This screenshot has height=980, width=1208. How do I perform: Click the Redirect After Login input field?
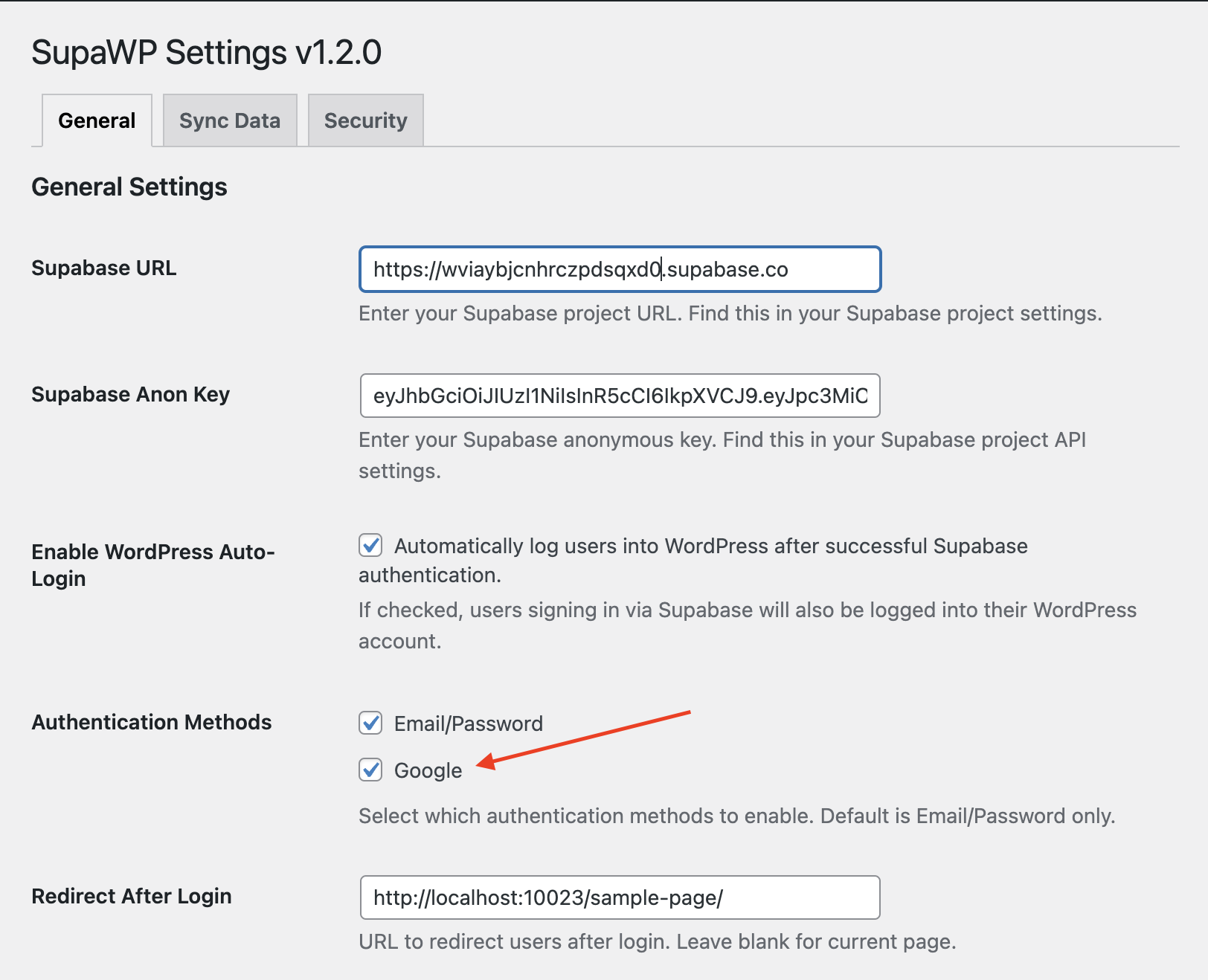(x=620, y=897)
